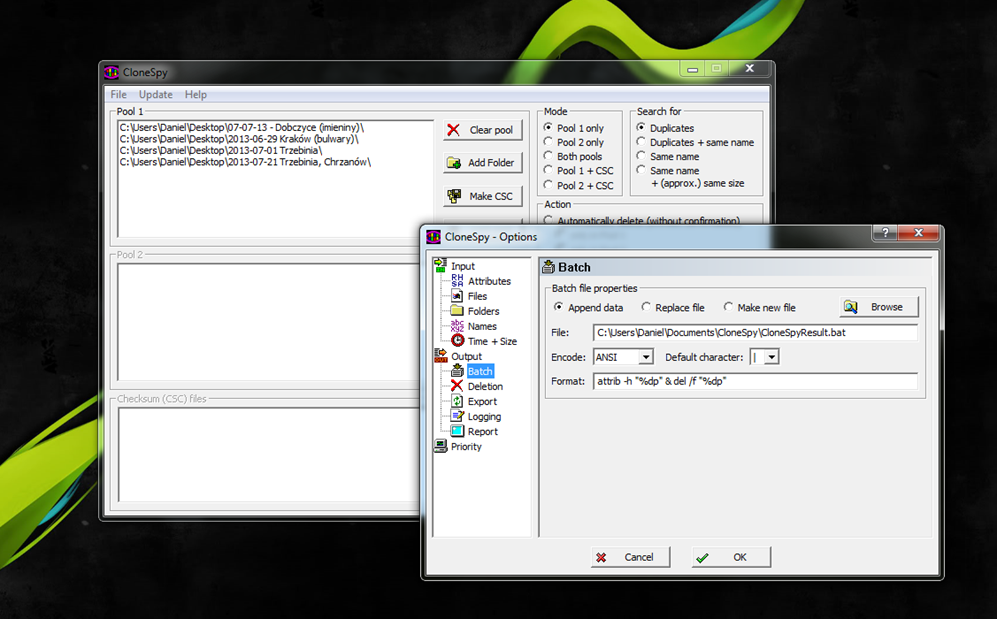Image resolution: width=997 pixels, height=619 pixels.
Task: Open the Encode ANSI dropdown
Action: pyautogui.click(x=645, y=357)
